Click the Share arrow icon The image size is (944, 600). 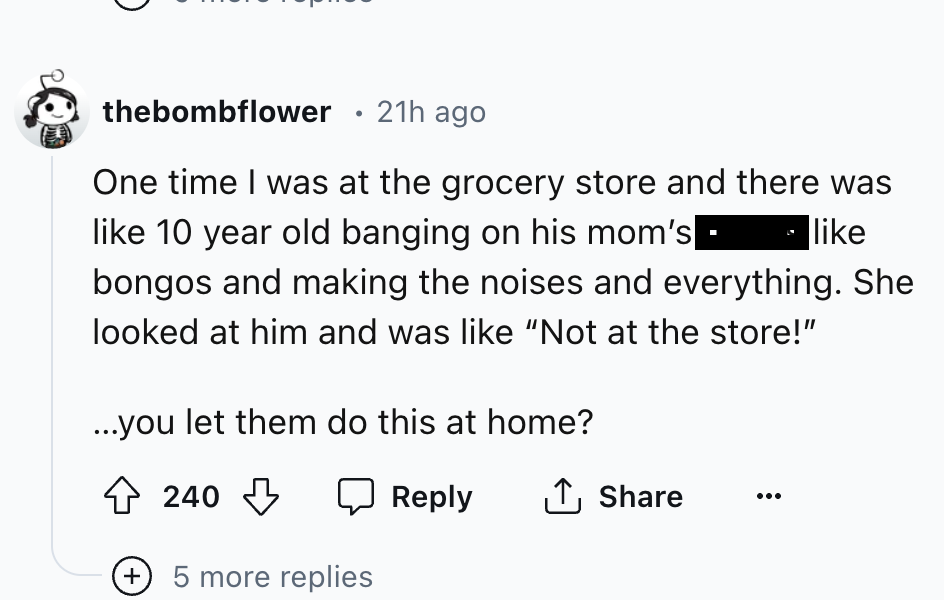point(564,497)
